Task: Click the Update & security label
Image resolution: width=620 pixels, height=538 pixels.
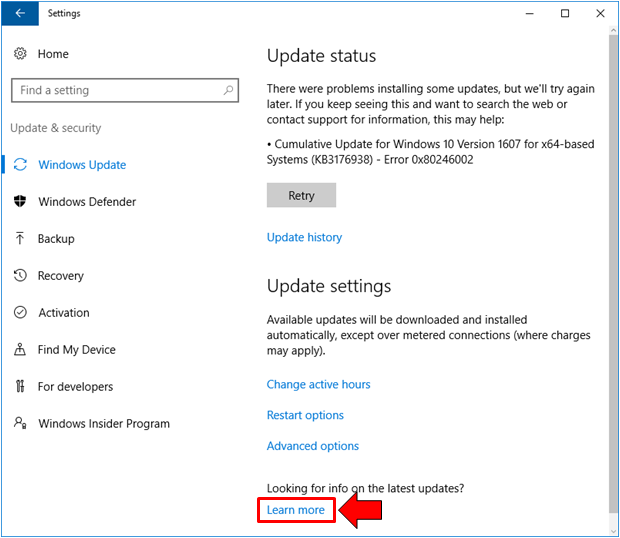Action: pos(56,128)
